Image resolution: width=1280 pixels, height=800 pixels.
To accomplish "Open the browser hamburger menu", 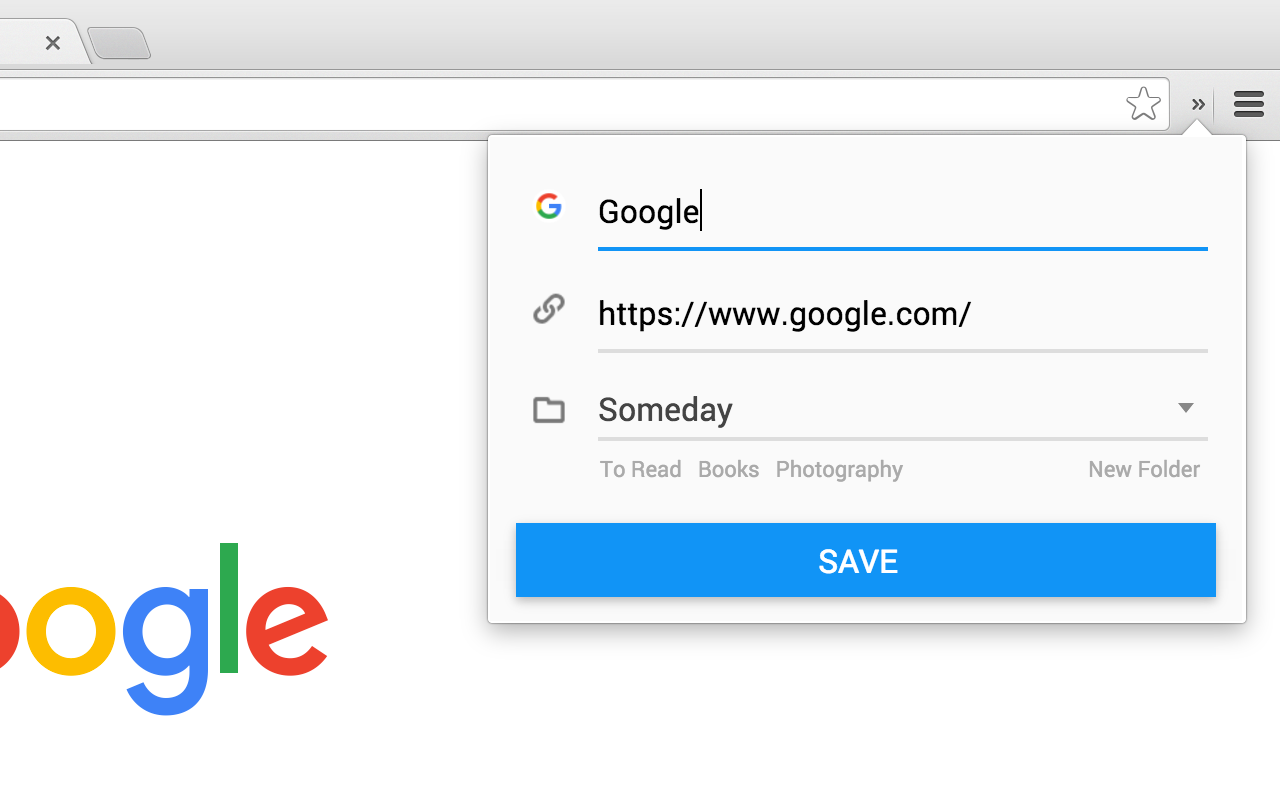I will coord(1248,103).
